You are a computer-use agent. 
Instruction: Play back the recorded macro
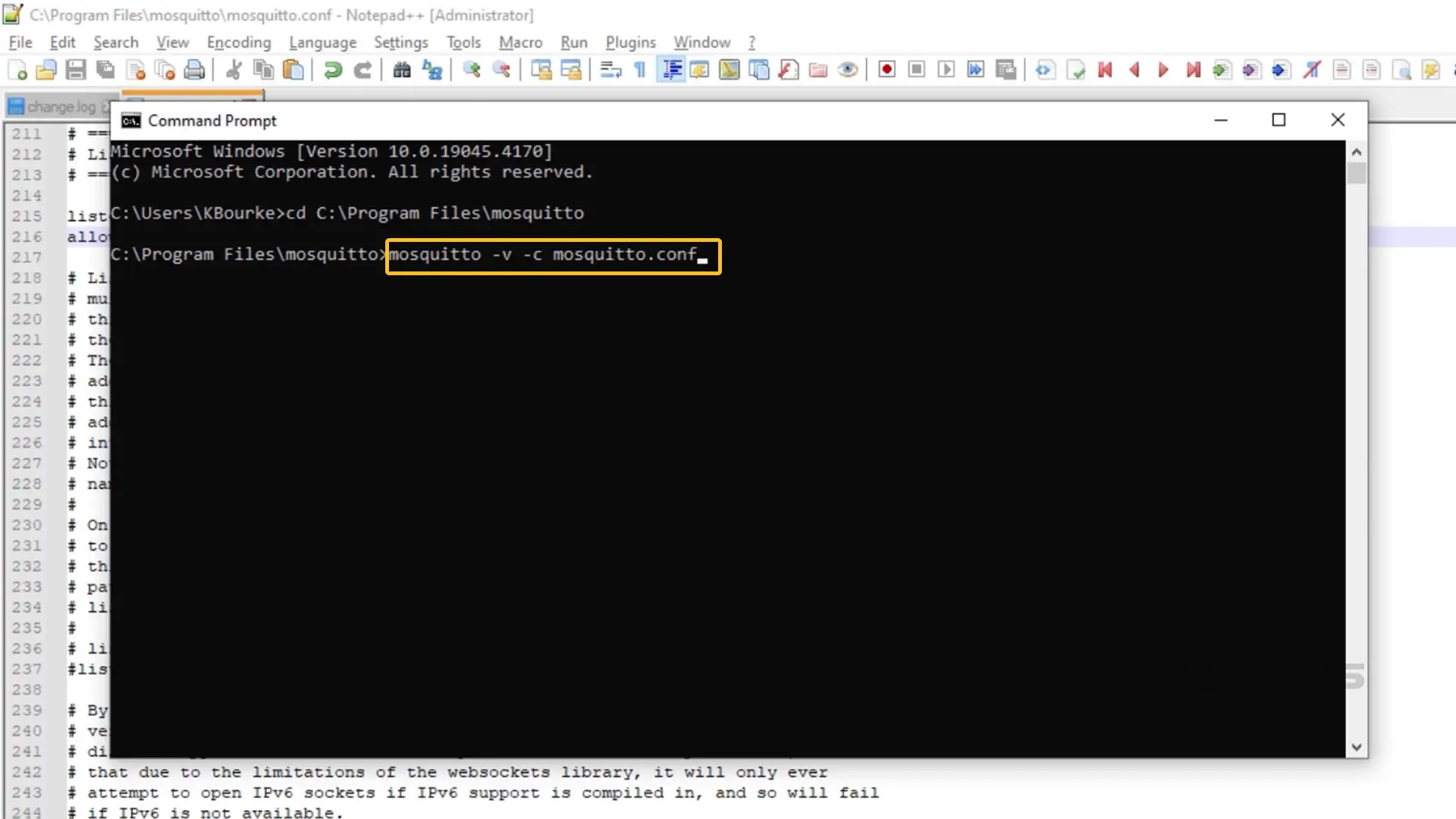click(x=946, y=71)
